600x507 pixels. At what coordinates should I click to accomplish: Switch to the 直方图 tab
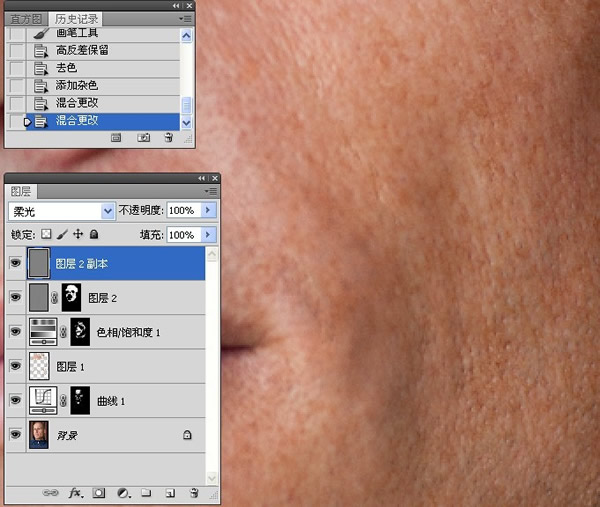[26, 19]
